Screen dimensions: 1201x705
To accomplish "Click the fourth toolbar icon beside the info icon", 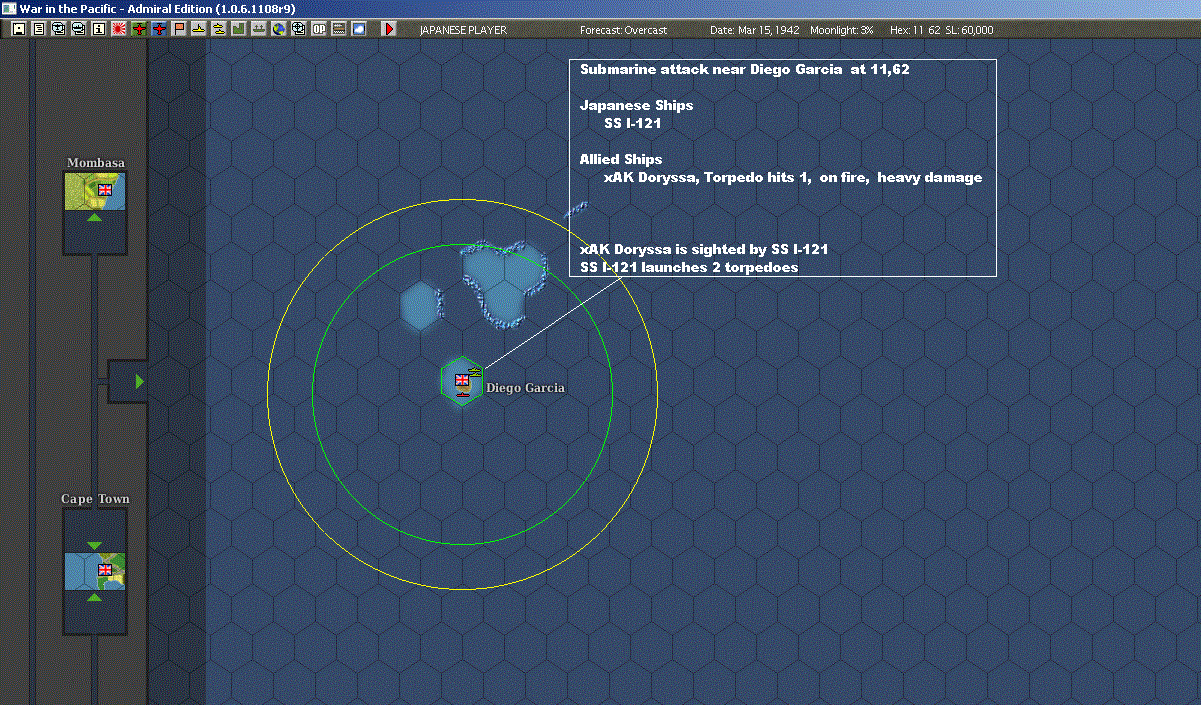I will coord(78,29).
